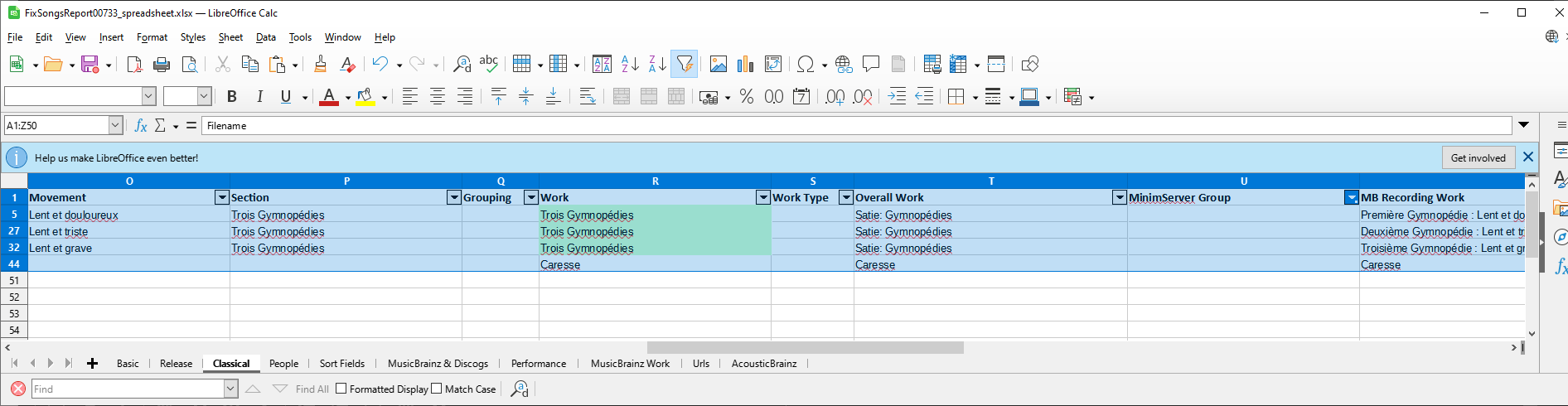
Task: Click the horizontal scrollbar thumb
Action: point(805,347)
